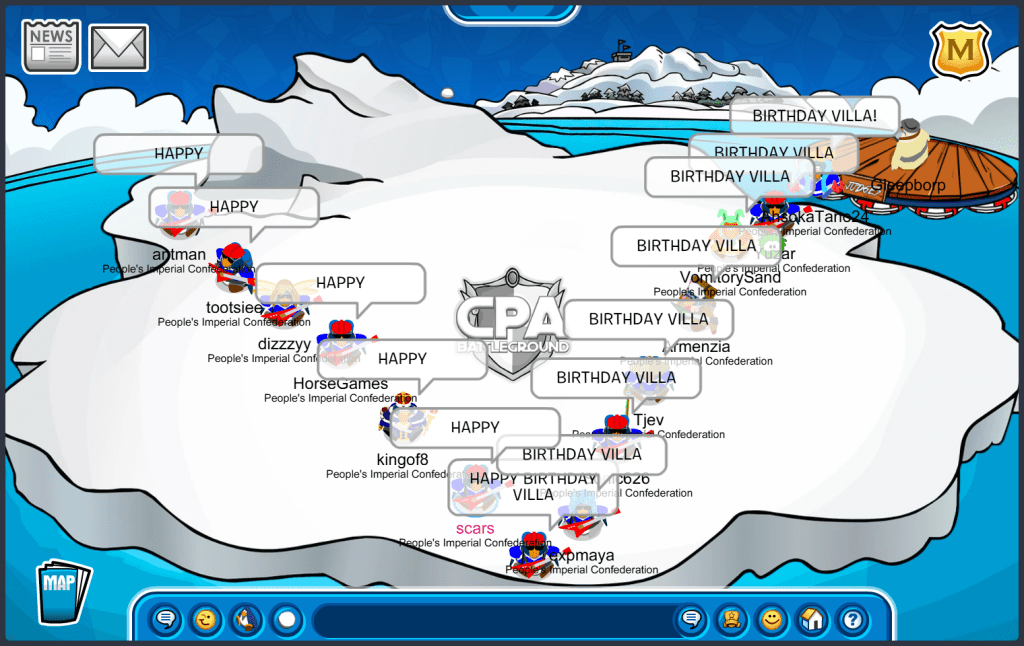The height and width of the screenshot is (646, 1024).
Task: Expand the pull-down tab at top center
Action: point(511,11)
